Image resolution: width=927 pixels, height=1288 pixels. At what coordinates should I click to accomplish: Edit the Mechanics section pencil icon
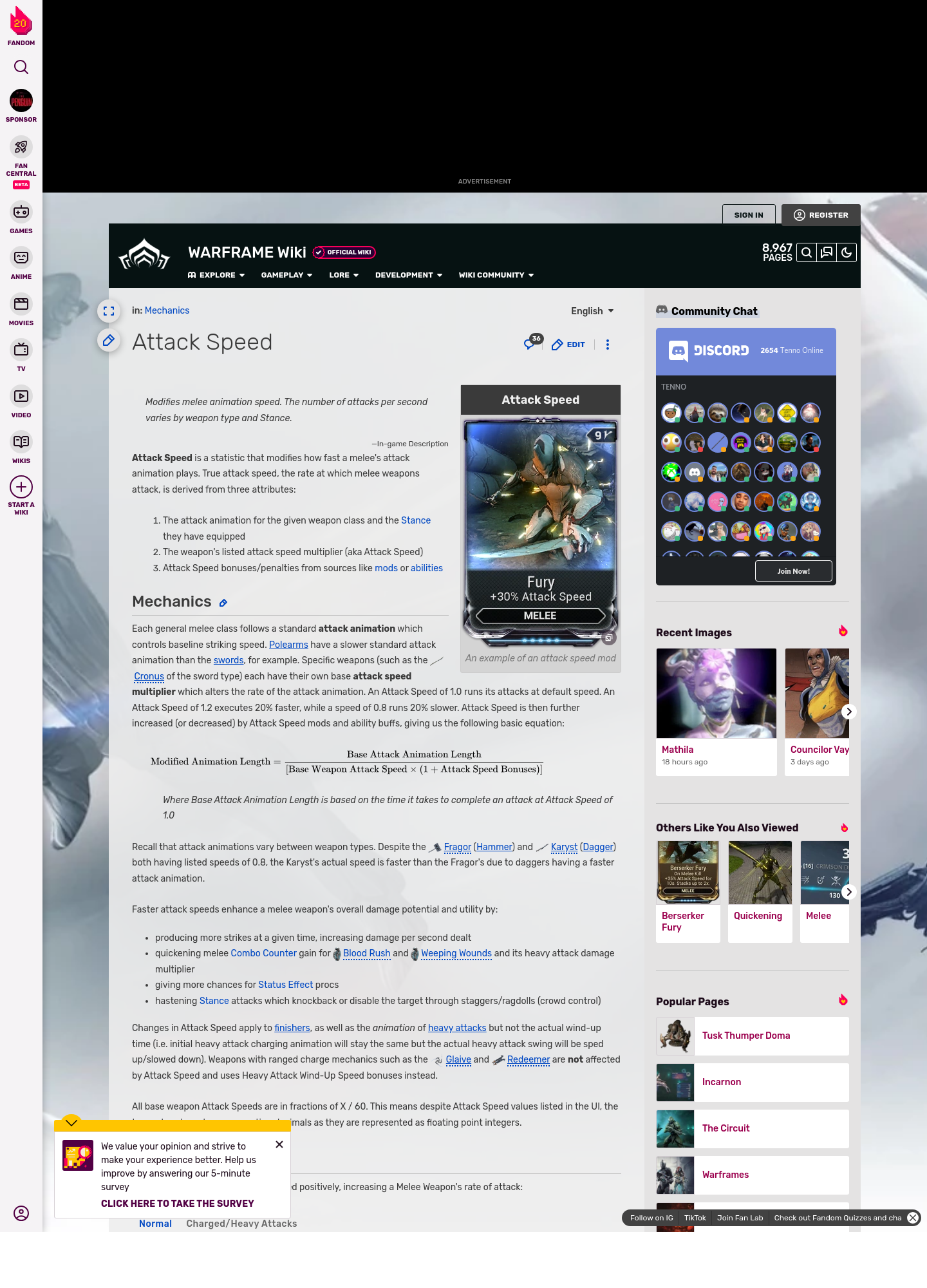pos(223,603)
